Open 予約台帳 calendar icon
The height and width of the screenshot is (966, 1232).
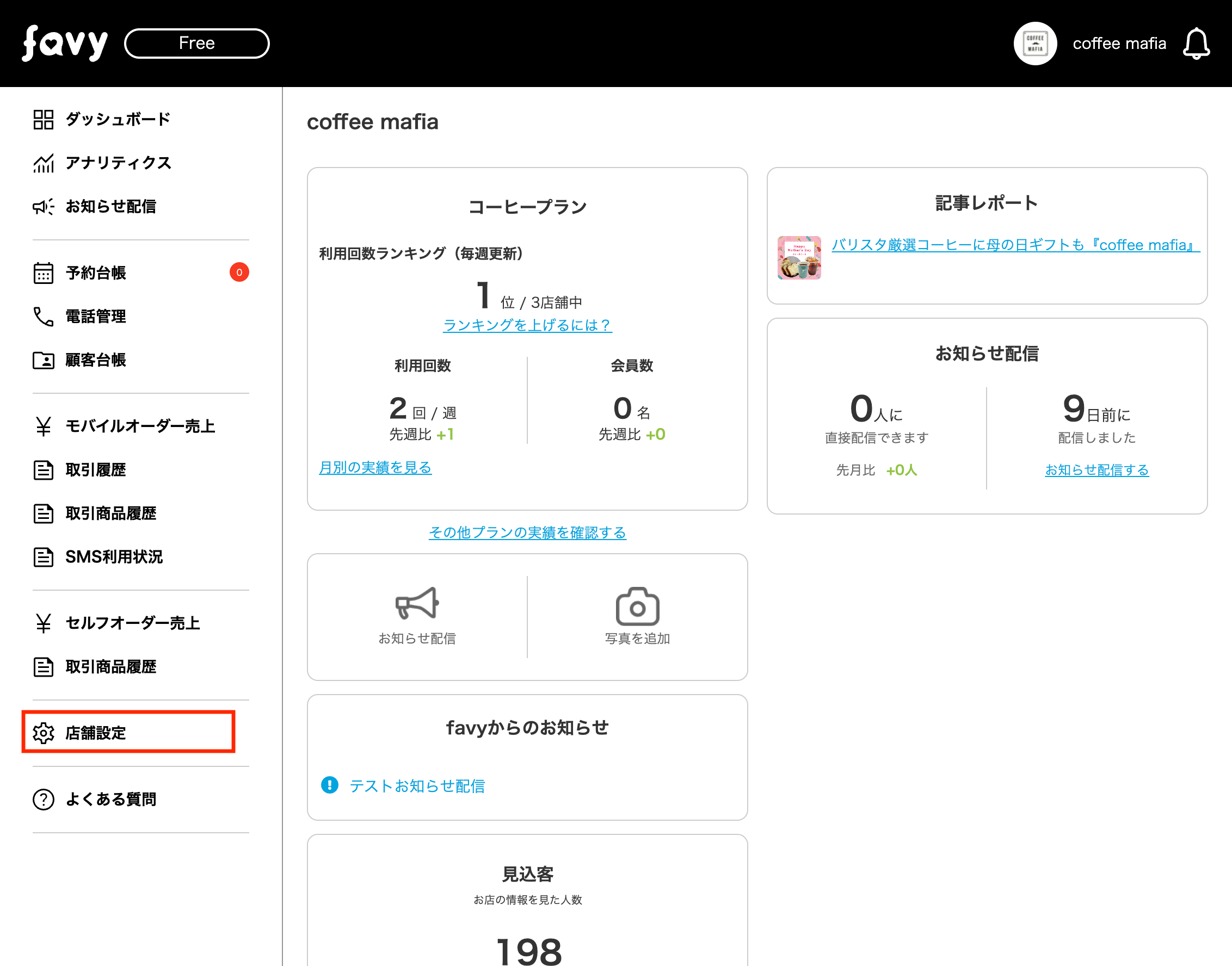point(44,273)
